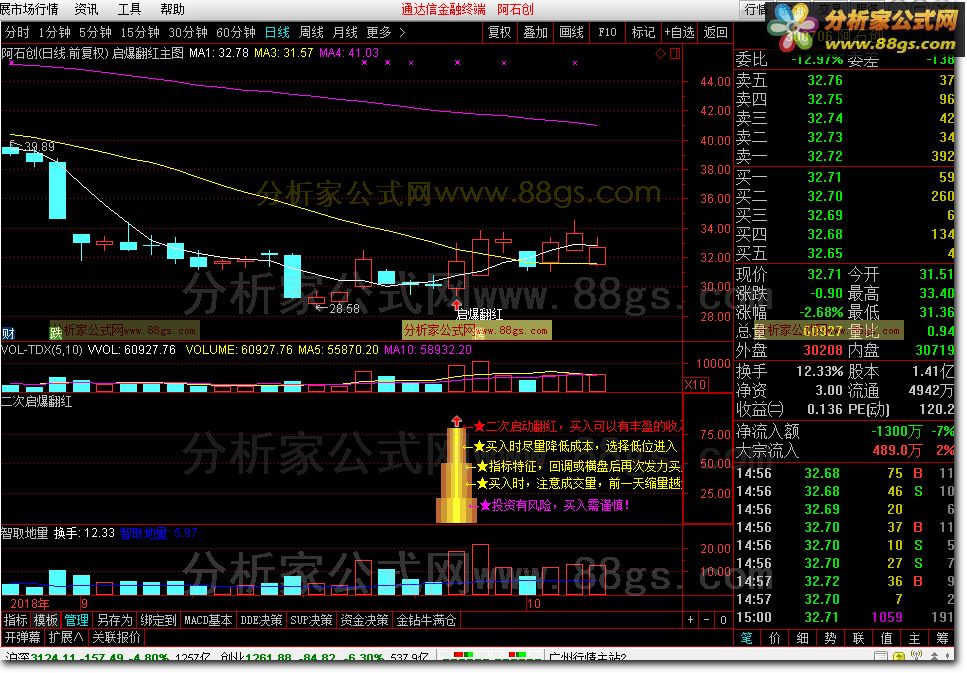Expand the 更多 periods dropdown
The height and width of the screenshot is (673, 967).
(385, 32)
